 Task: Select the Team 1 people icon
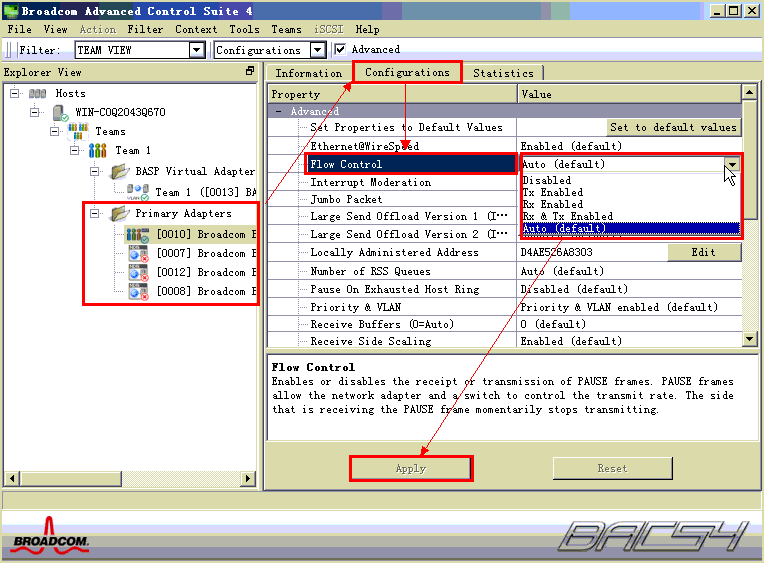[x=97, y=150]
